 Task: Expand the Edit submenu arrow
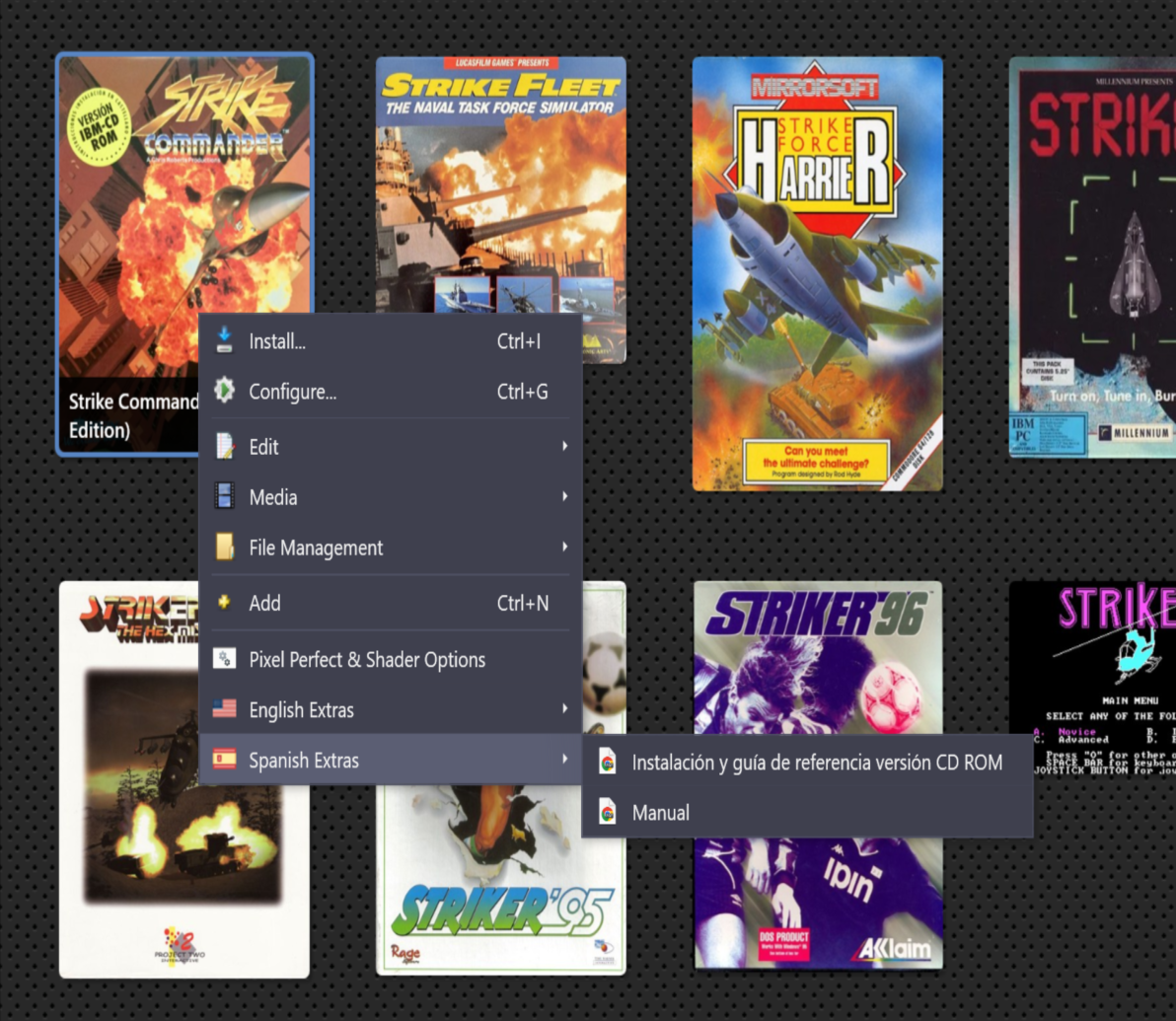click(x=564, y=447)
